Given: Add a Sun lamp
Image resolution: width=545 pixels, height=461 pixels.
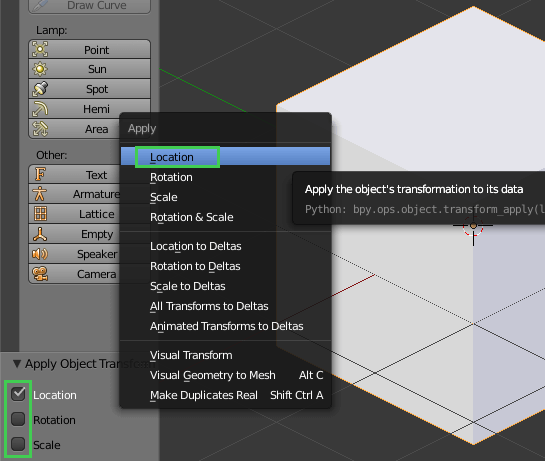Looking at the screenshot, I should [x=89, y=69].
